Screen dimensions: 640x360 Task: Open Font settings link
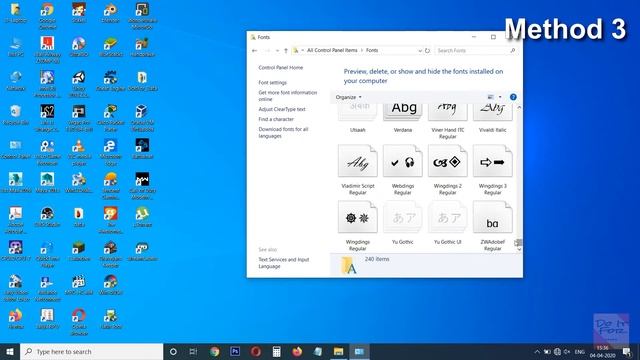[x=273, y=82]
